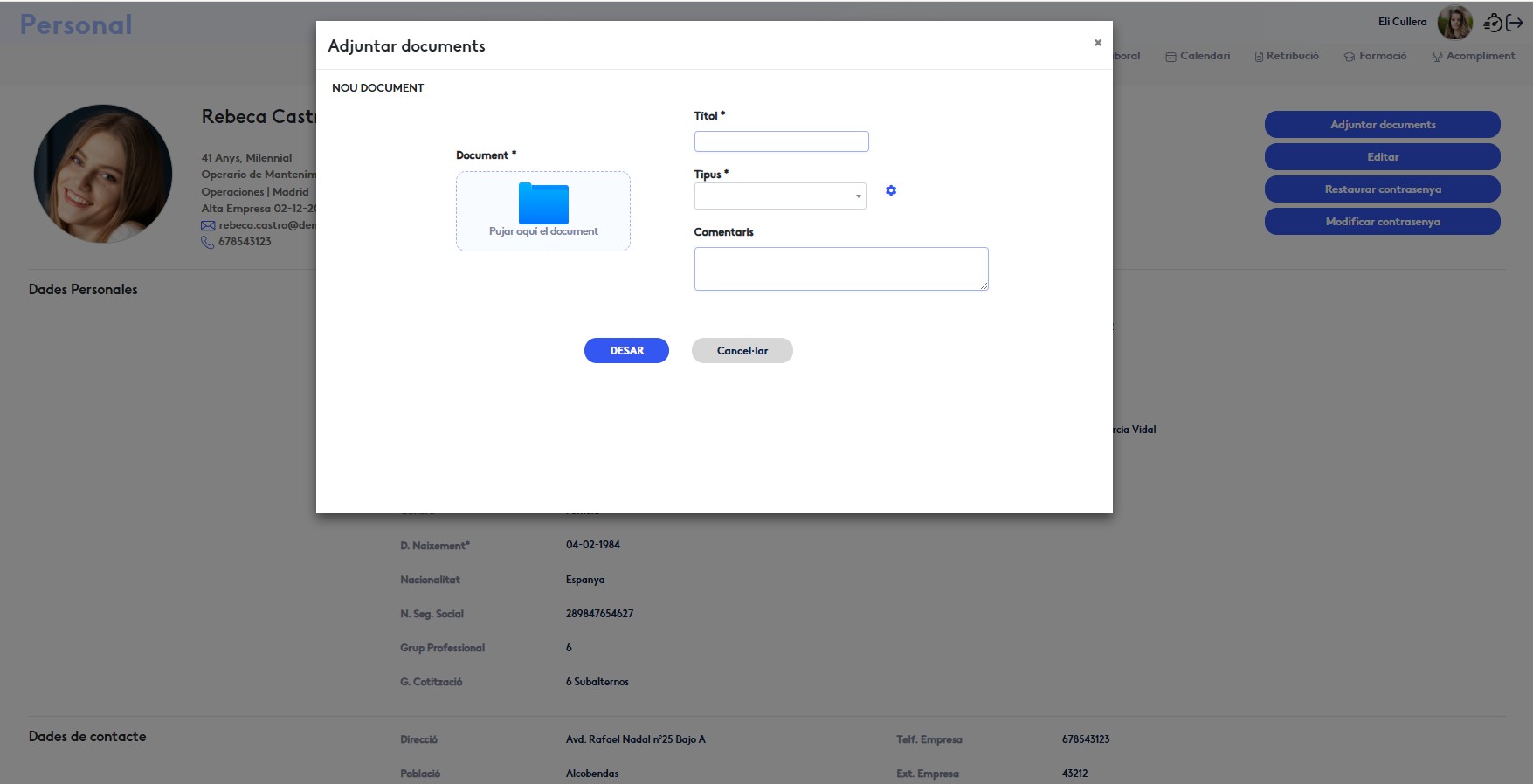This screenshot has width=1533, height=784.
Task: Open the Tipus dropdown
Action: (780, 196)
